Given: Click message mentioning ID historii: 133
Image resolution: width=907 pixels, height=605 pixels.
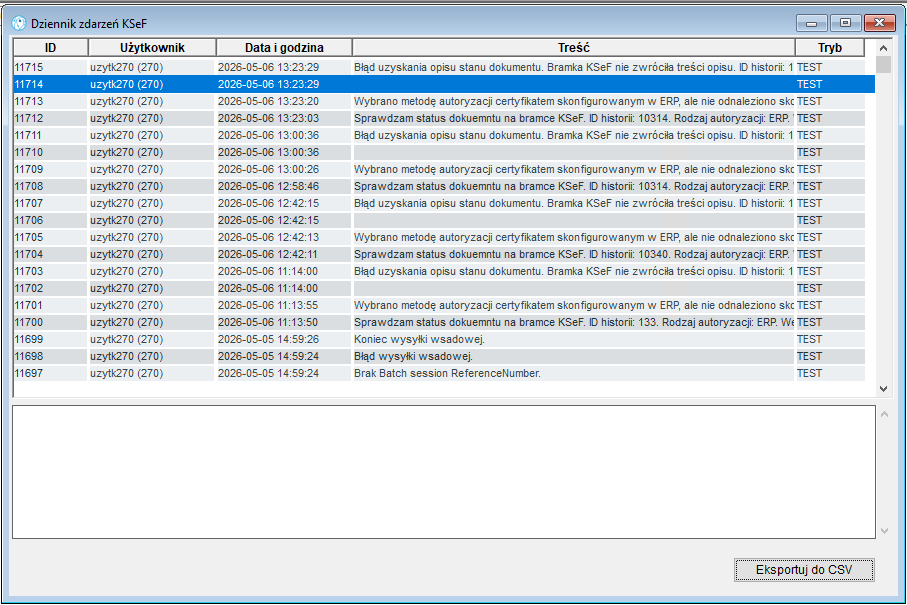Looking at the screenshot, I should 573,322.
